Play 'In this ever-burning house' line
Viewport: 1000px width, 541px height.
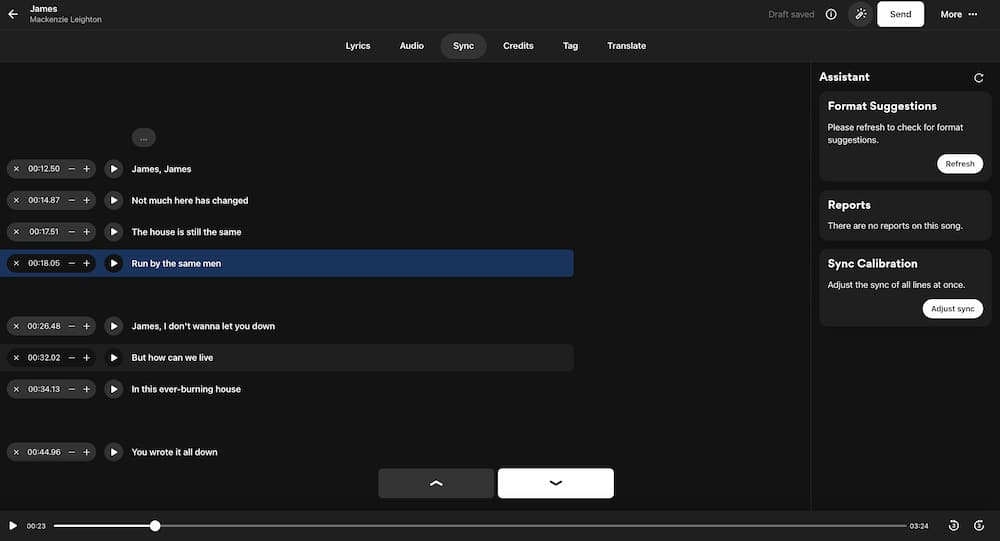pyautogui.click(x=114, y=389)
